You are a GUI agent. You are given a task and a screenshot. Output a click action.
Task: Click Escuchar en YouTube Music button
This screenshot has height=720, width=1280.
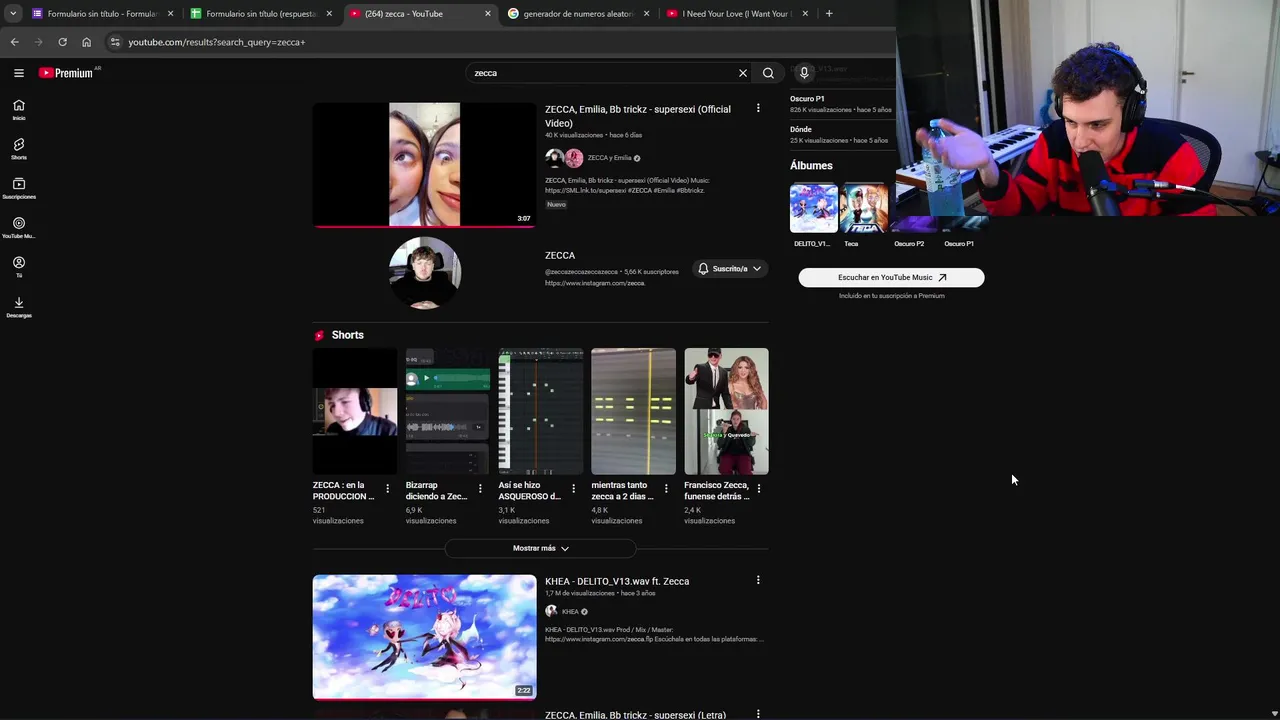click(891, 278)
